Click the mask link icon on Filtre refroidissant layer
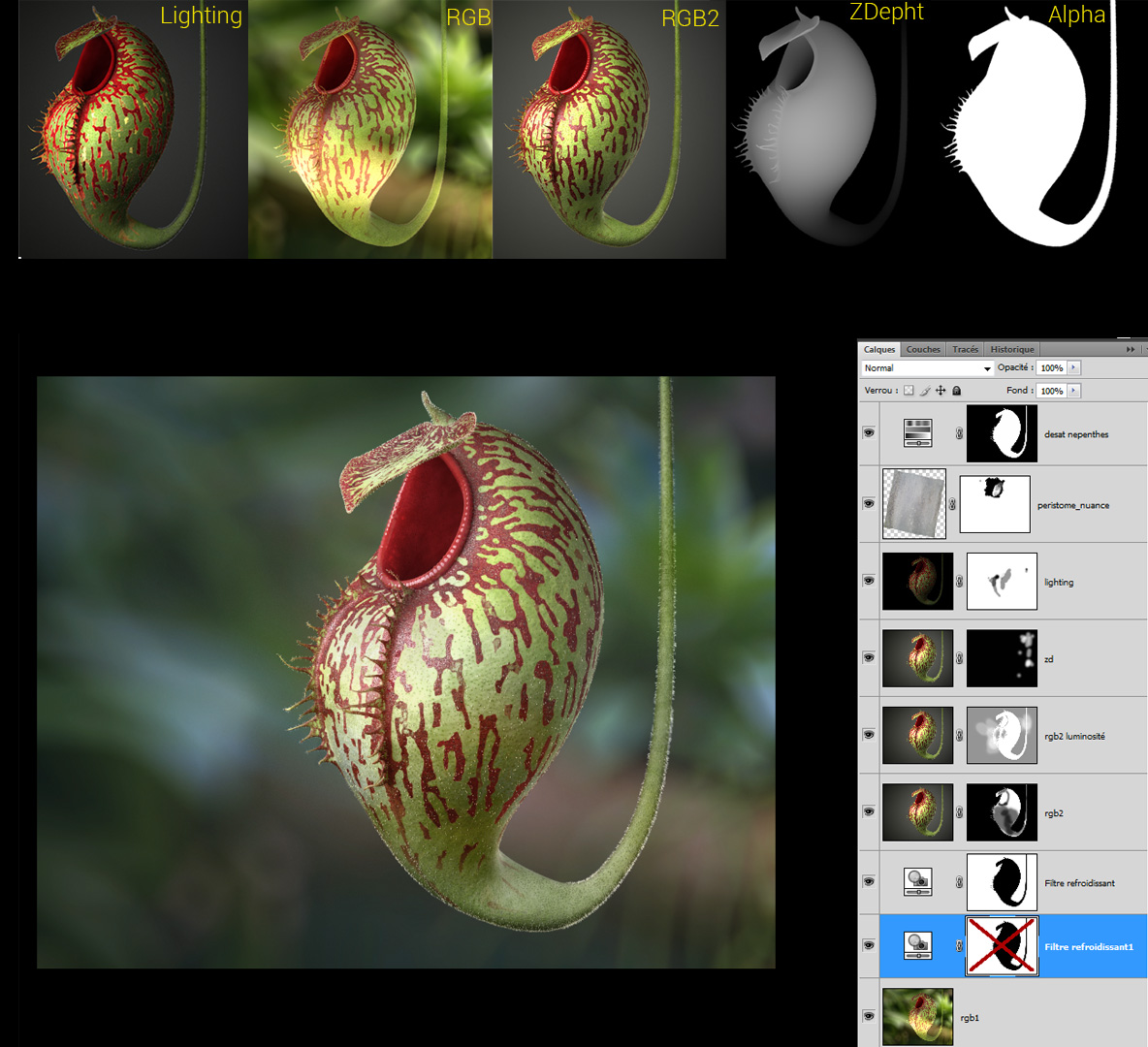The width and height of the screenshot is (1148, 1047). [x=959, y=882]
